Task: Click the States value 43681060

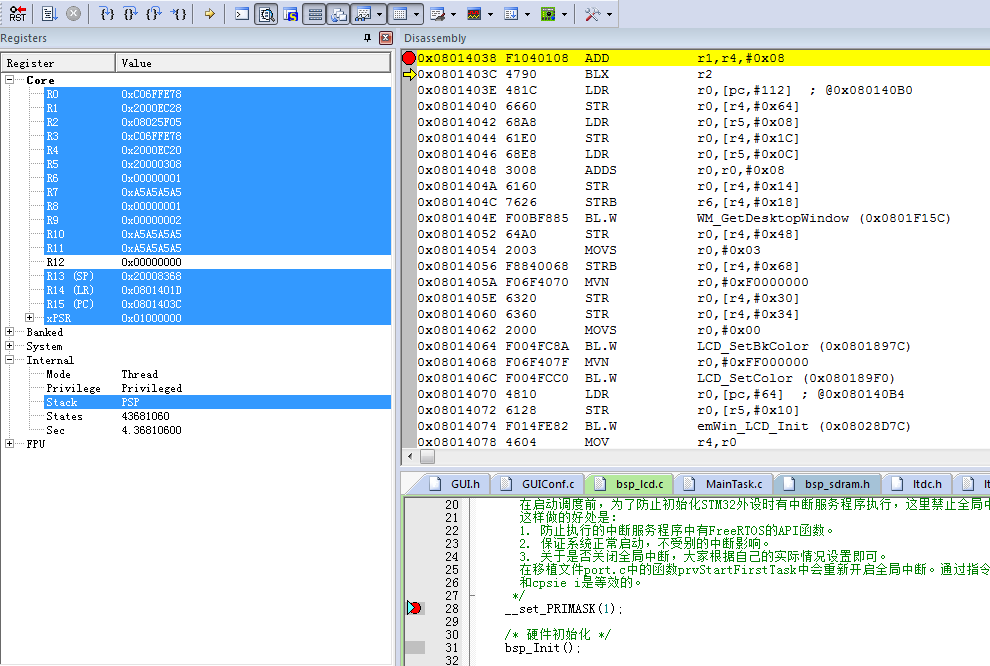Action: (x=145, y=416)
